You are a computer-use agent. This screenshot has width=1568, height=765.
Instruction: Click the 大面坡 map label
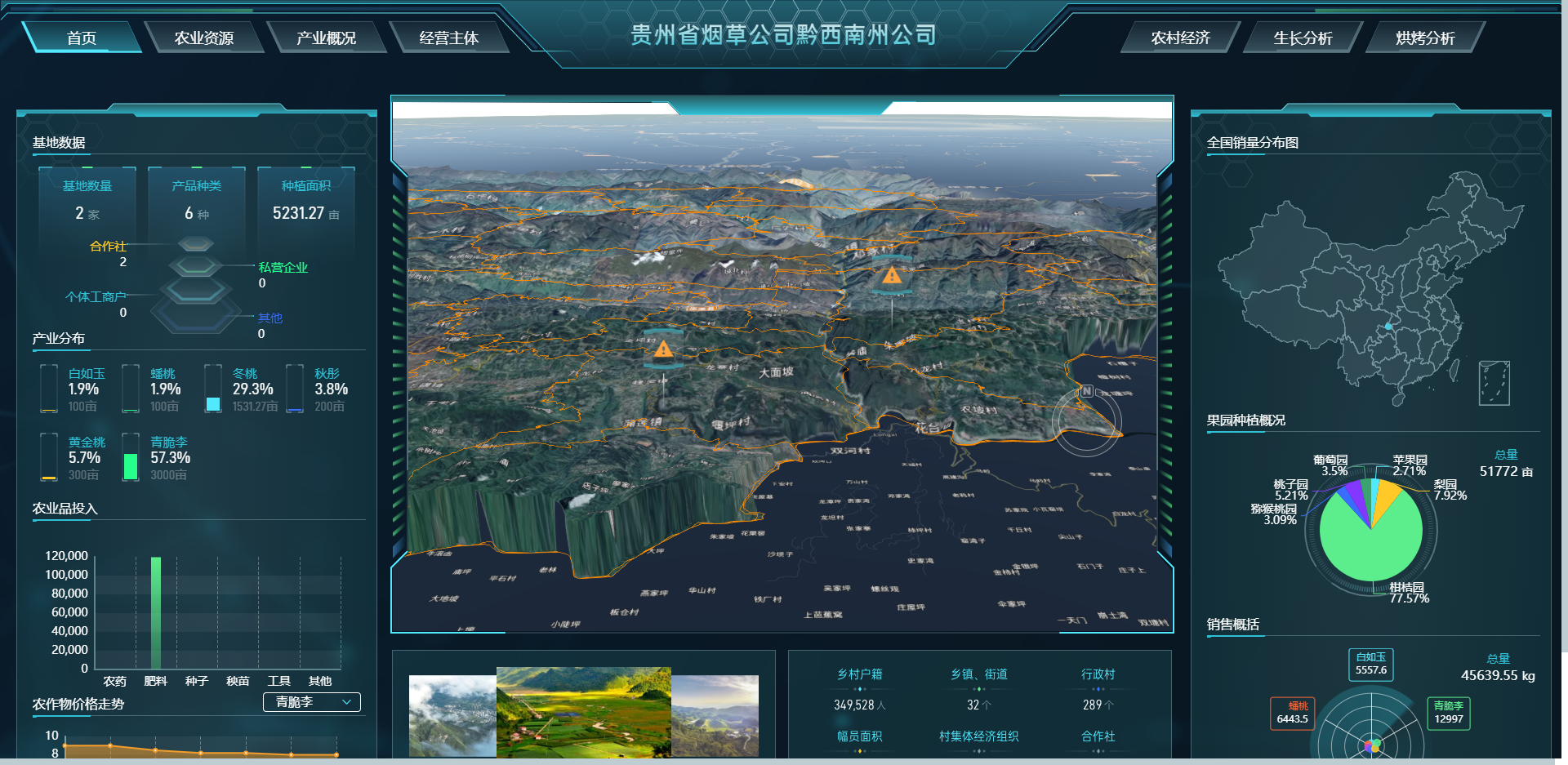point(776,372)
